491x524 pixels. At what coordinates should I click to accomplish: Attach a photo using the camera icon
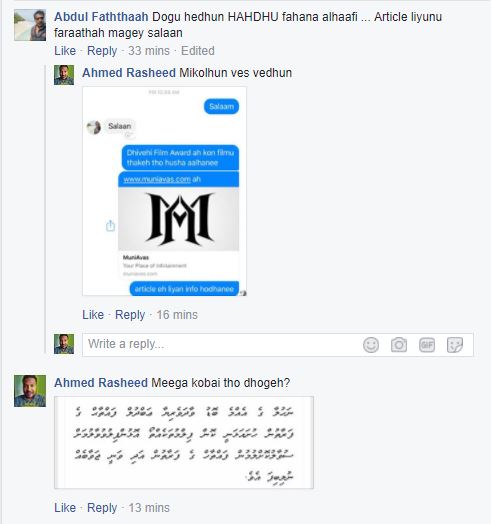(399, 345)
